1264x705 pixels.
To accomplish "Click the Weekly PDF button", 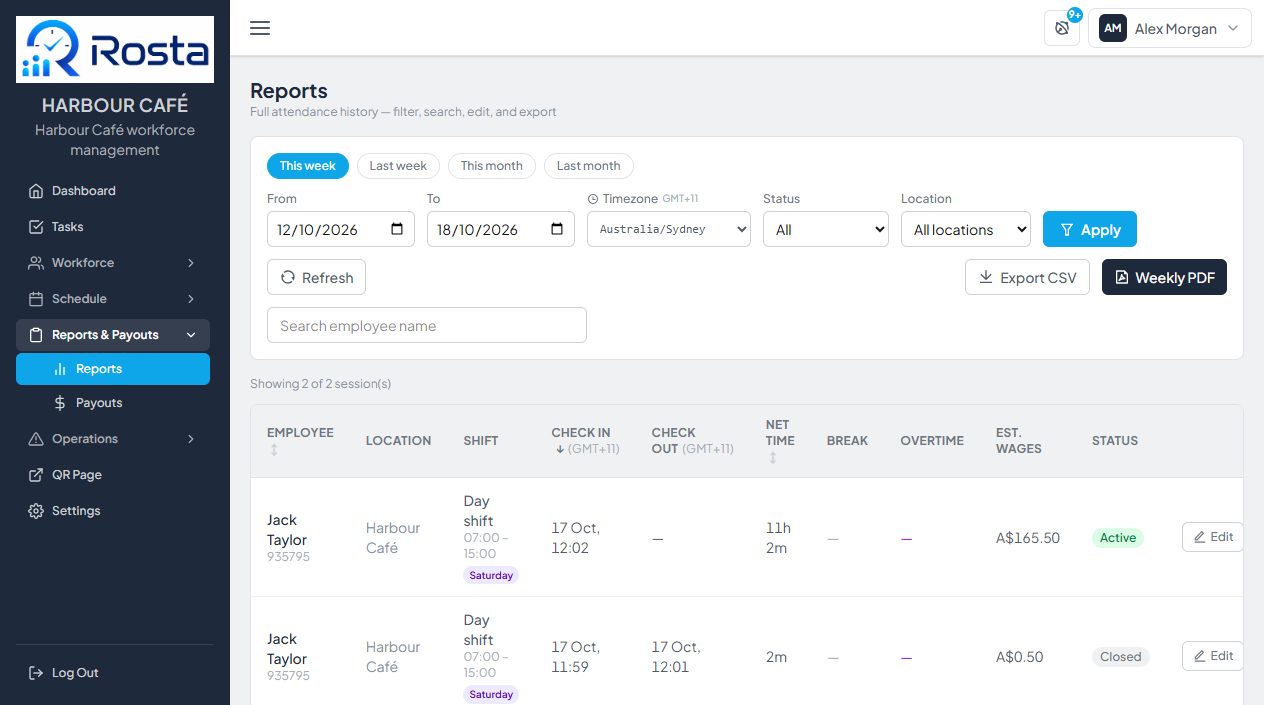I will point(1164,277).
